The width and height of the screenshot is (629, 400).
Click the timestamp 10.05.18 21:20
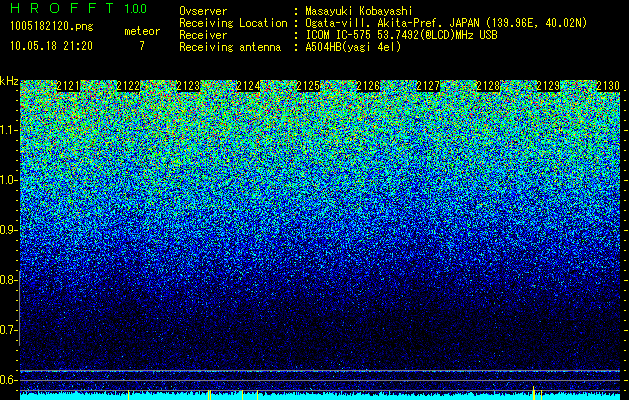(51, 46)
